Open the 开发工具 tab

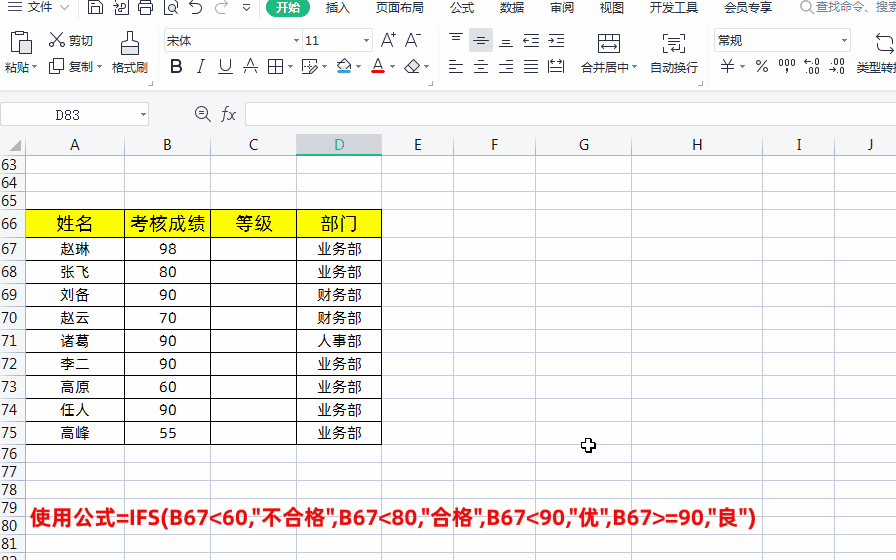pos(674,7)
